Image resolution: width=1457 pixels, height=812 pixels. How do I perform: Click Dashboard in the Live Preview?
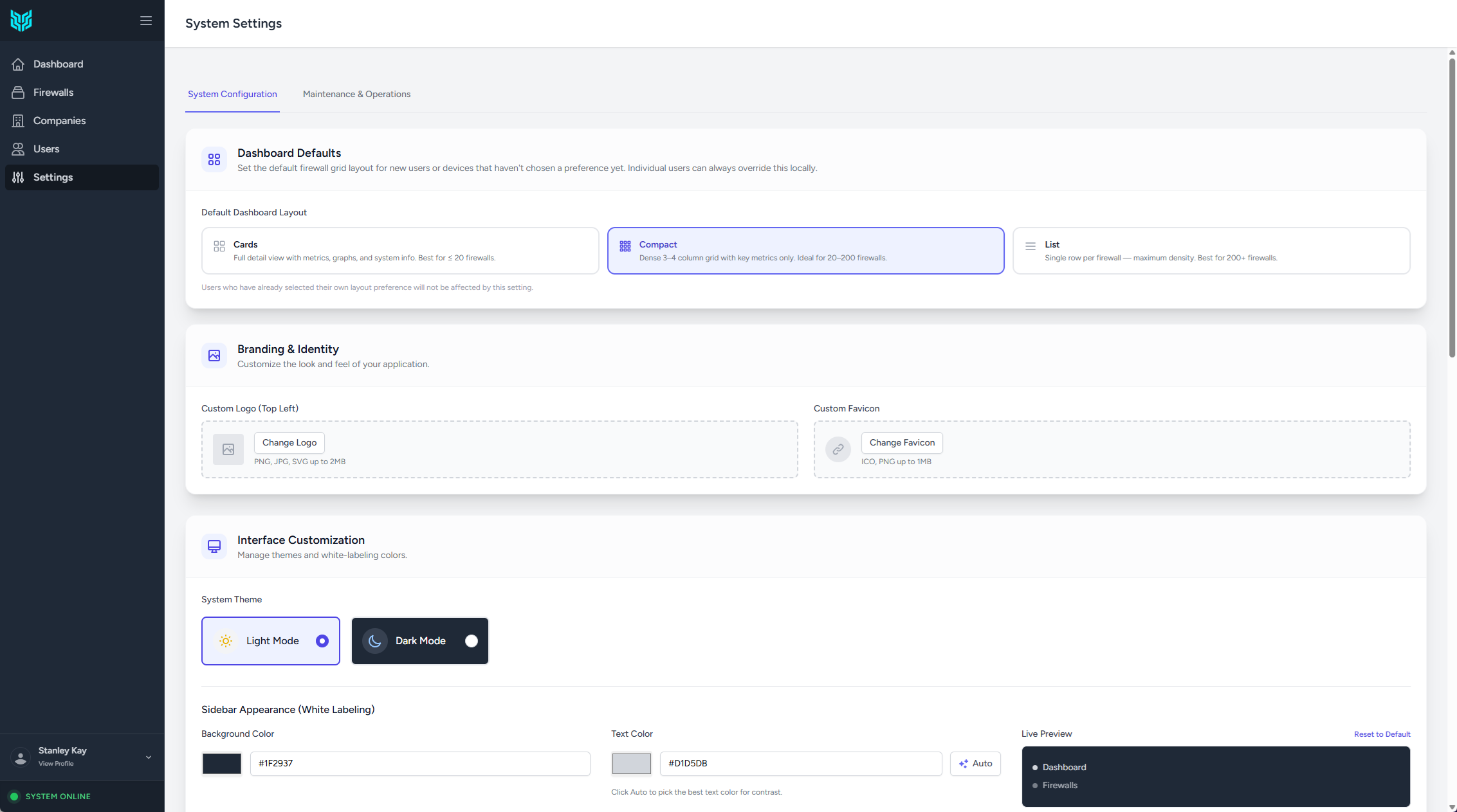pyautogui.click(x=1064, y=768)
